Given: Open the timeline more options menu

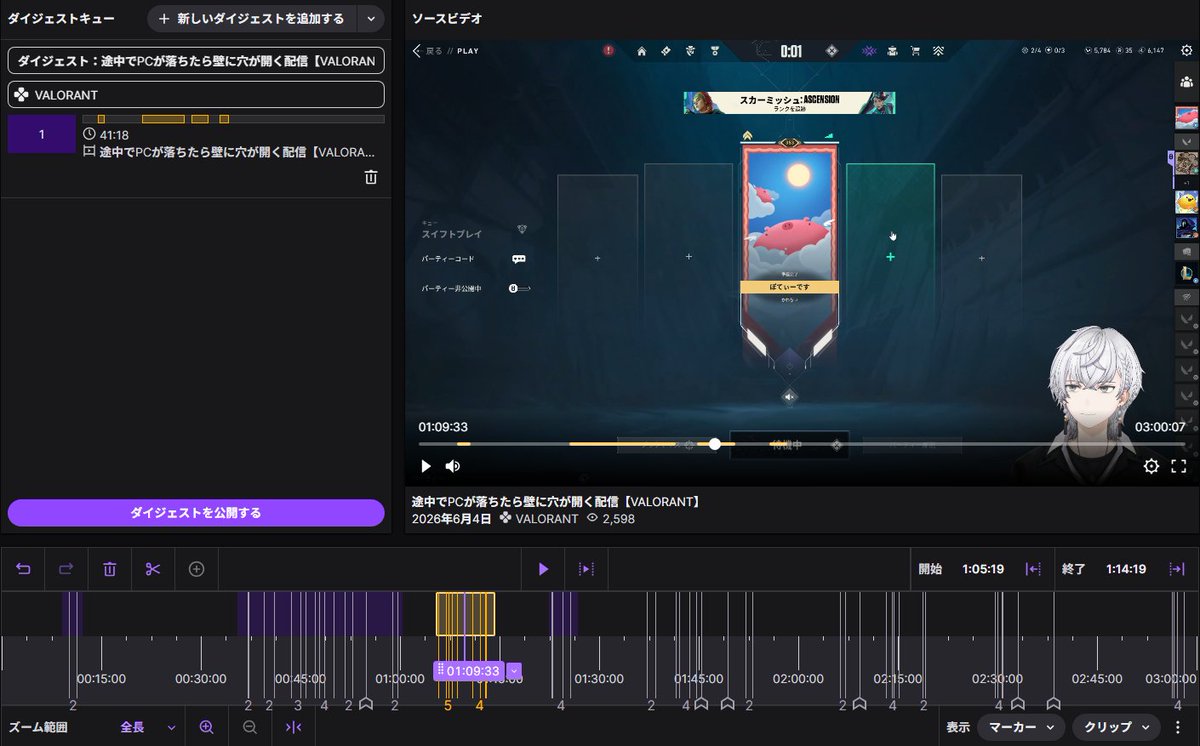Looking at the screenshot, I should [1177, 727].
